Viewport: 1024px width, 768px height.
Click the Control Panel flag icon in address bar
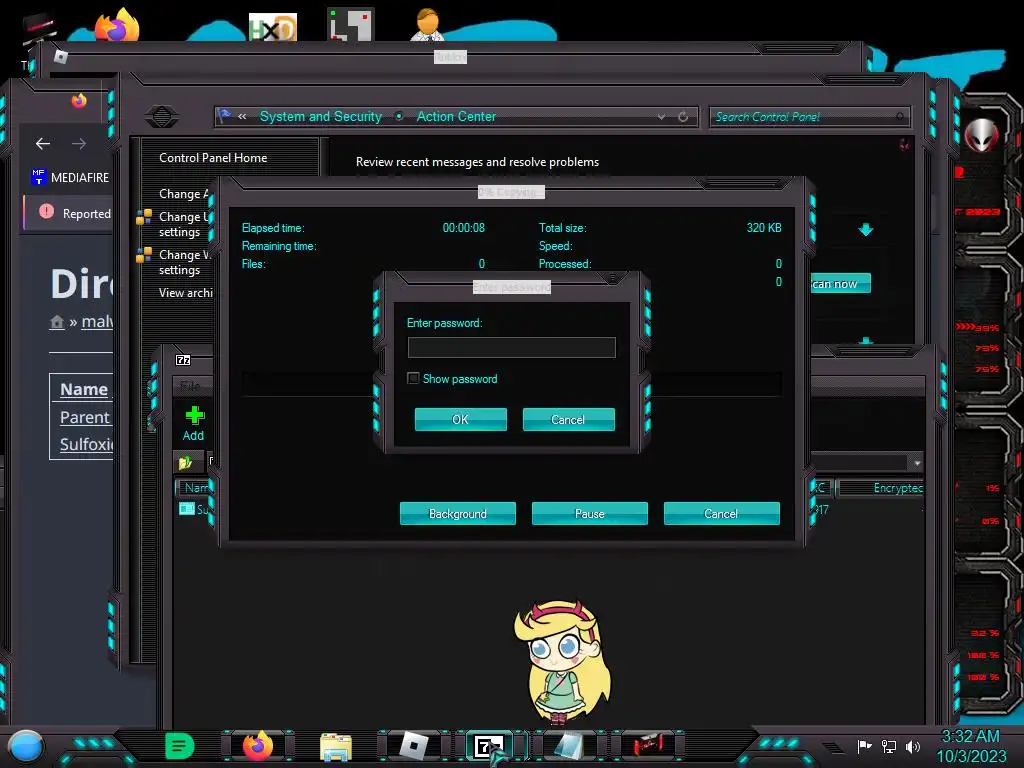click(225, 116)
